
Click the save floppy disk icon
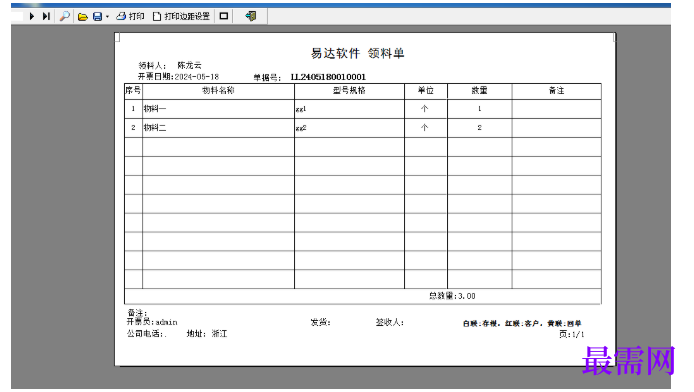(x=97, y=17)
